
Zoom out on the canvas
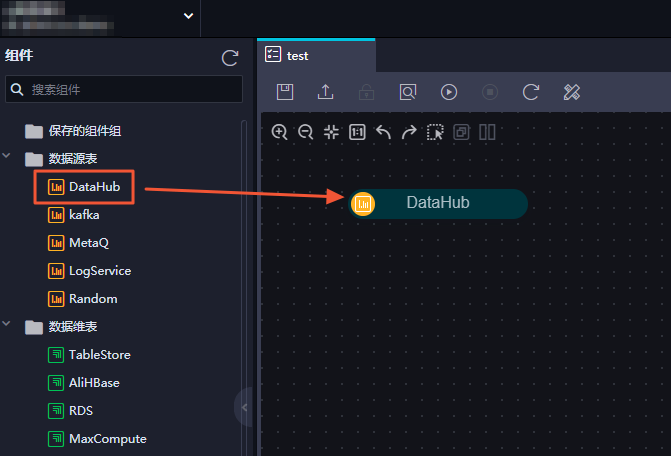pos(306,132)
